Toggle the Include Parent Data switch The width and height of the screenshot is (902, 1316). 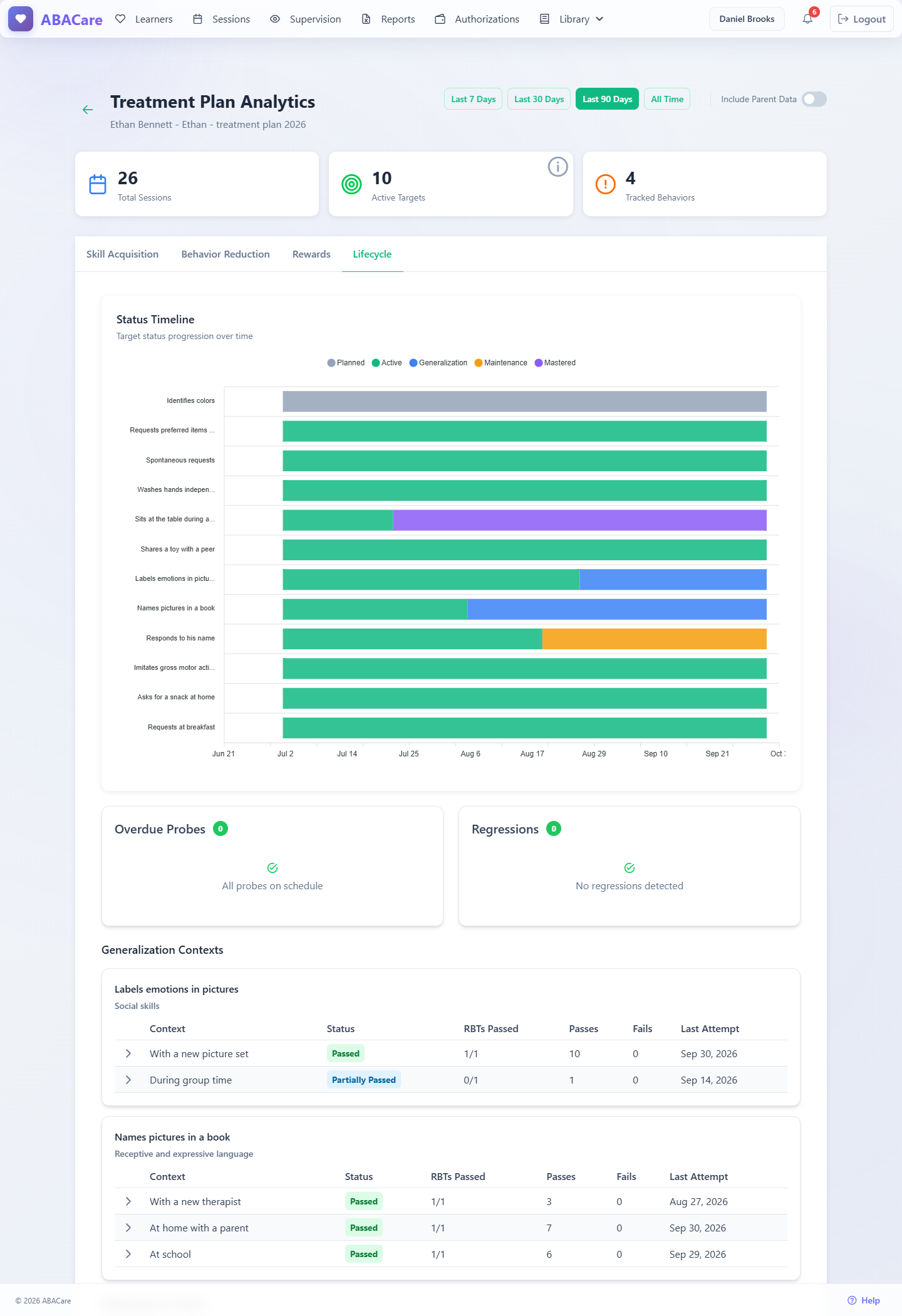814,99
